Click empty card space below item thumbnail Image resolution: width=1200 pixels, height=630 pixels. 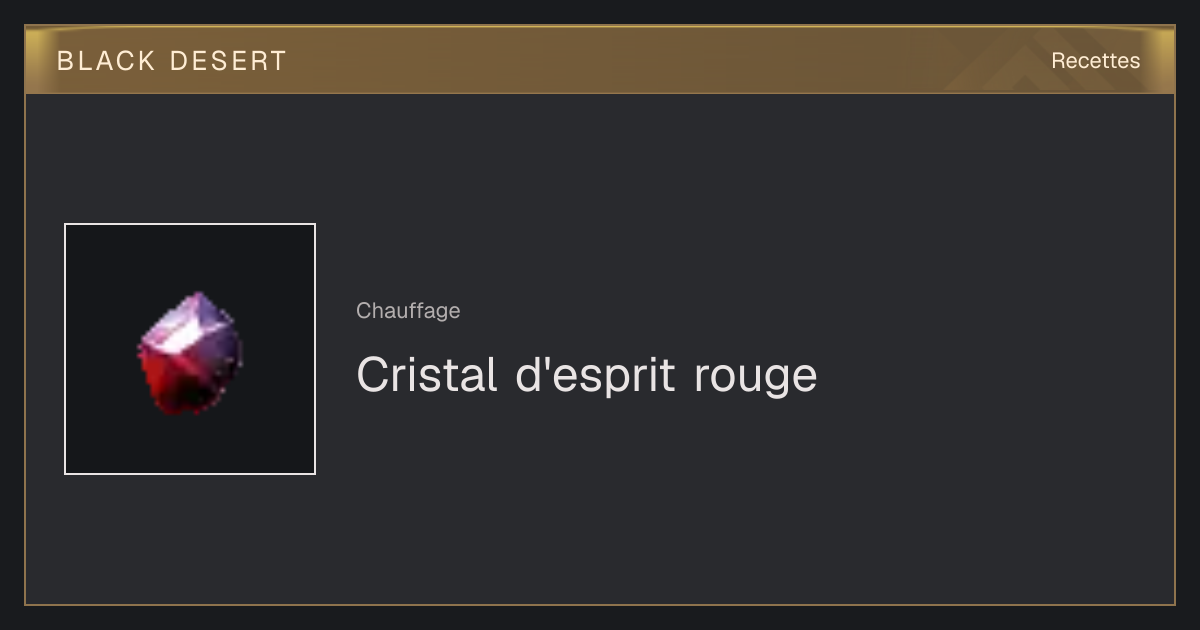pyautogui.click(x=190, y=540)
